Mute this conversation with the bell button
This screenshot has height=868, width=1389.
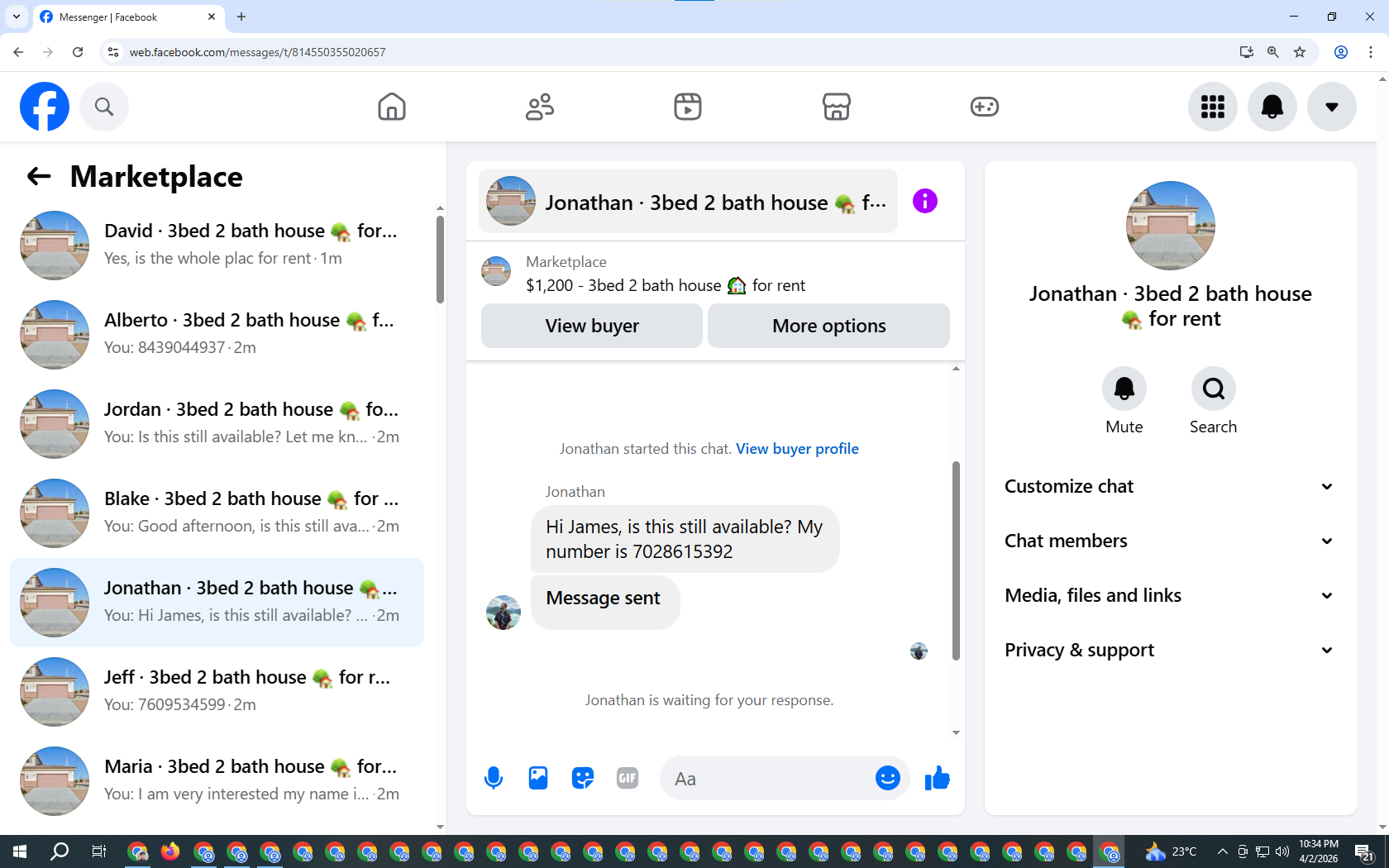click(x=1124, y=389)
